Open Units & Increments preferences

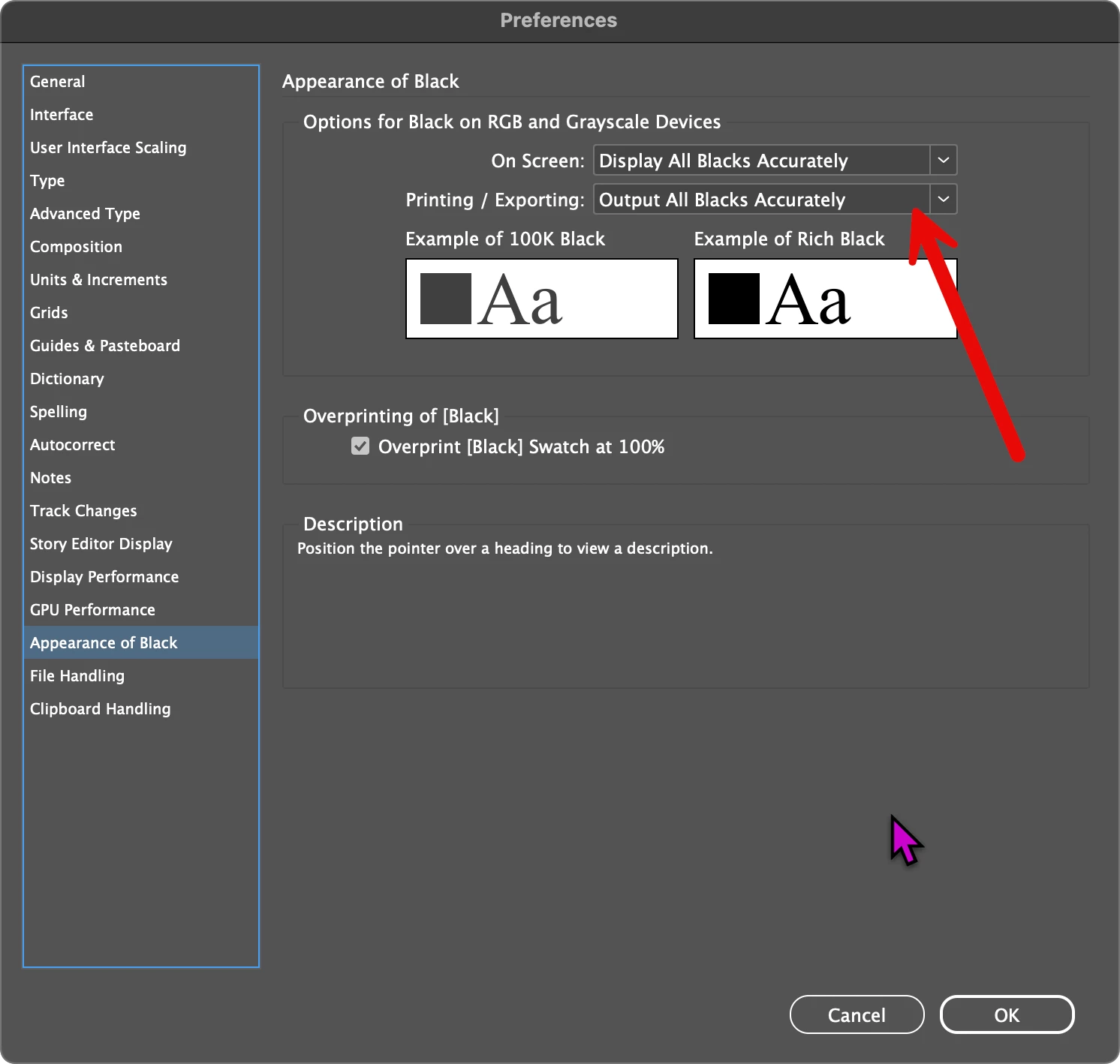coord(141,280)
